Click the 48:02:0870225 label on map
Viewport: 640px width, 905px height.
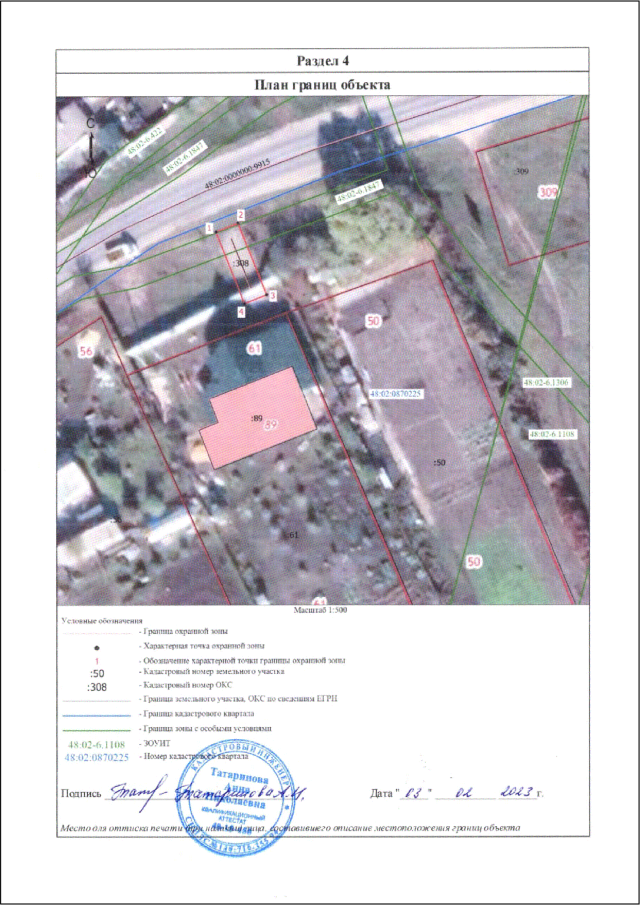[x=397, y=394]
